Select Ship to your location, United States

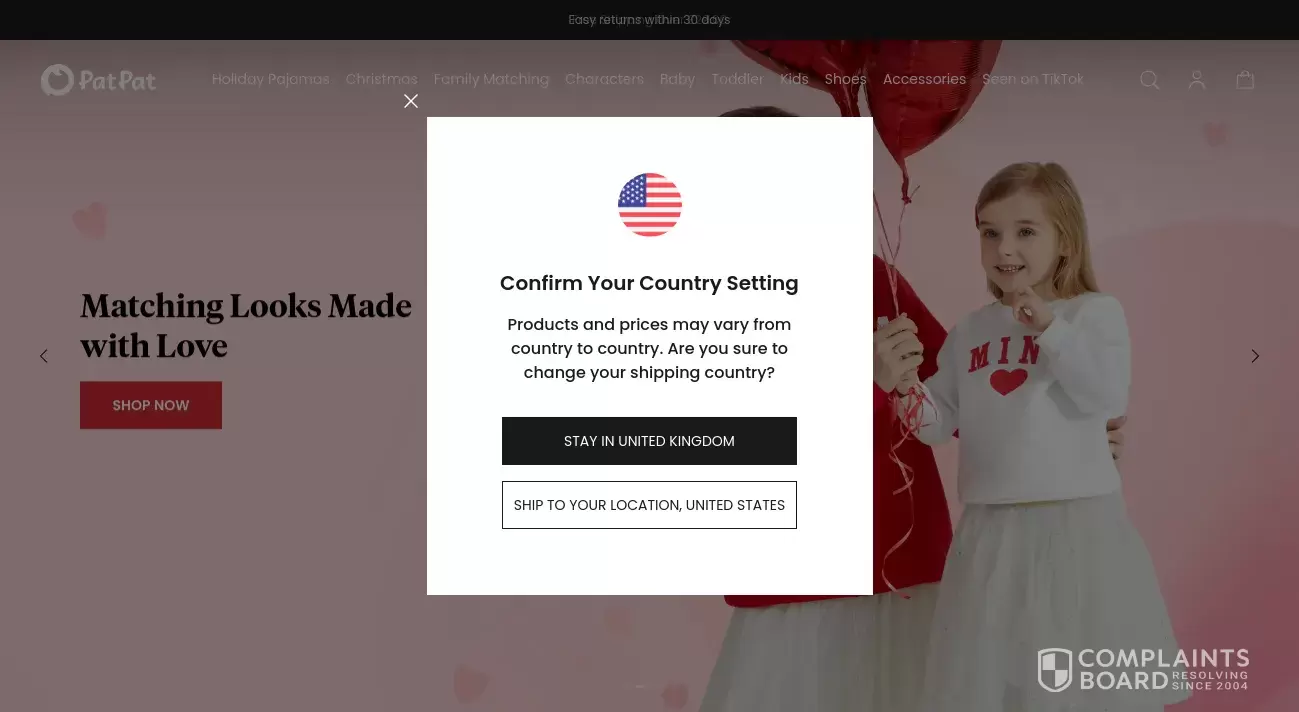(x=649, y=505)
